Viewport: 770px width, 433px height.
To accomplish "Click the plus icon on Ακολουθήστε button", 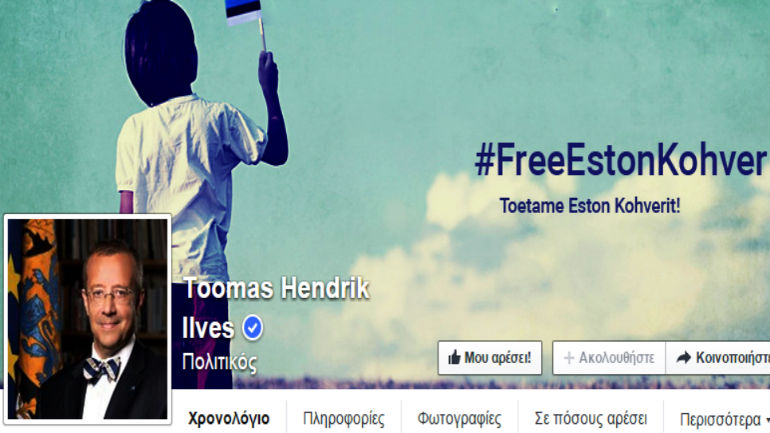I will click(x=569, y=358).
